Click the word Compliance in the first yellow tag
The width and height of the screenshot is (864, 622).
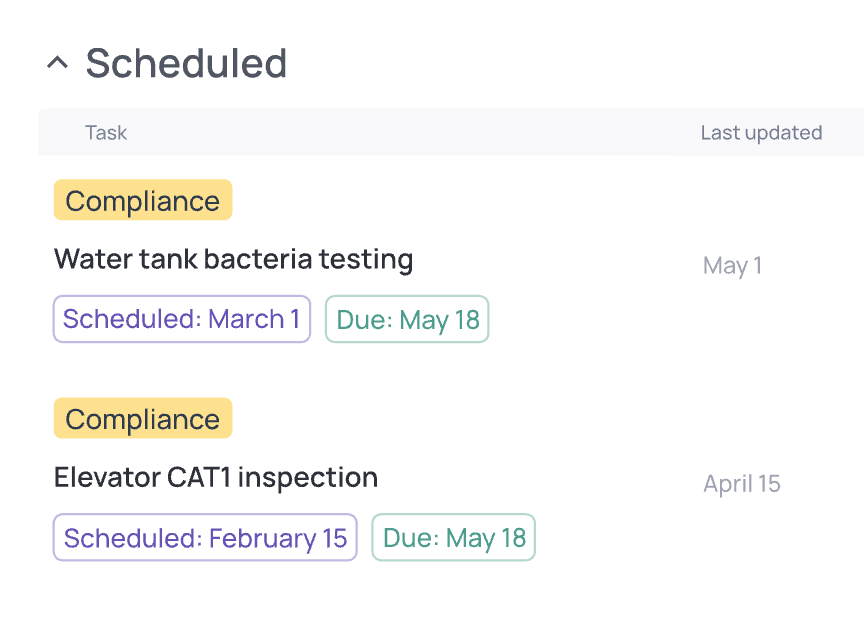pos(142,201)
